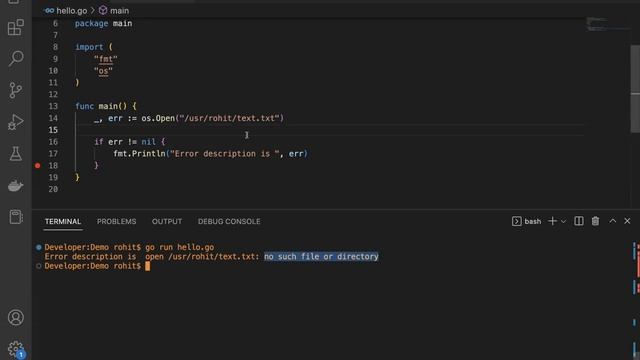Click the fmt.Println statement on line 17
The height and width of the screenshot is (360, 640).
click(x=210, y=154)
